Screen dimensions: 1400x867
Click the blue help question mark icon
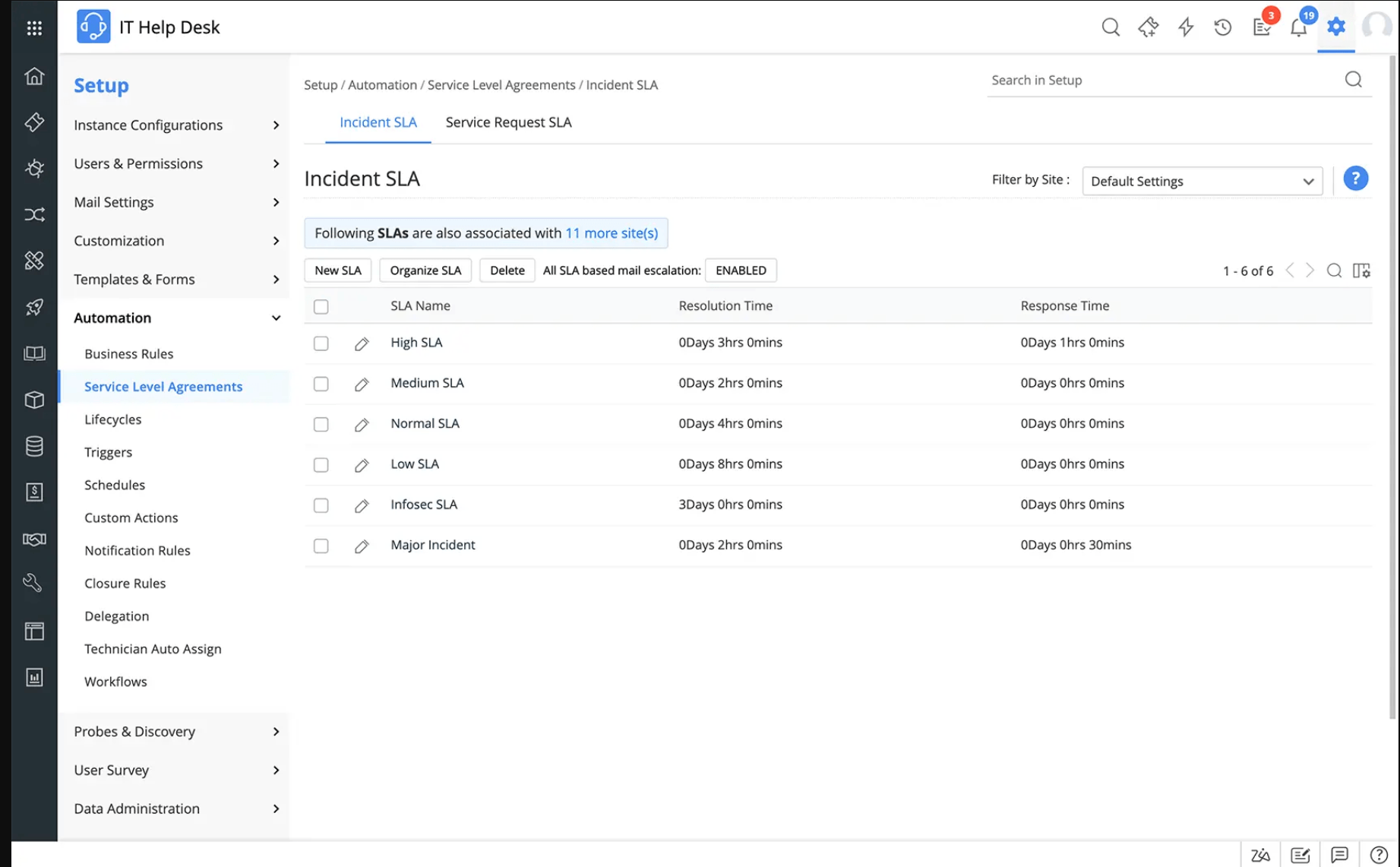click(x=1355, y=179)
